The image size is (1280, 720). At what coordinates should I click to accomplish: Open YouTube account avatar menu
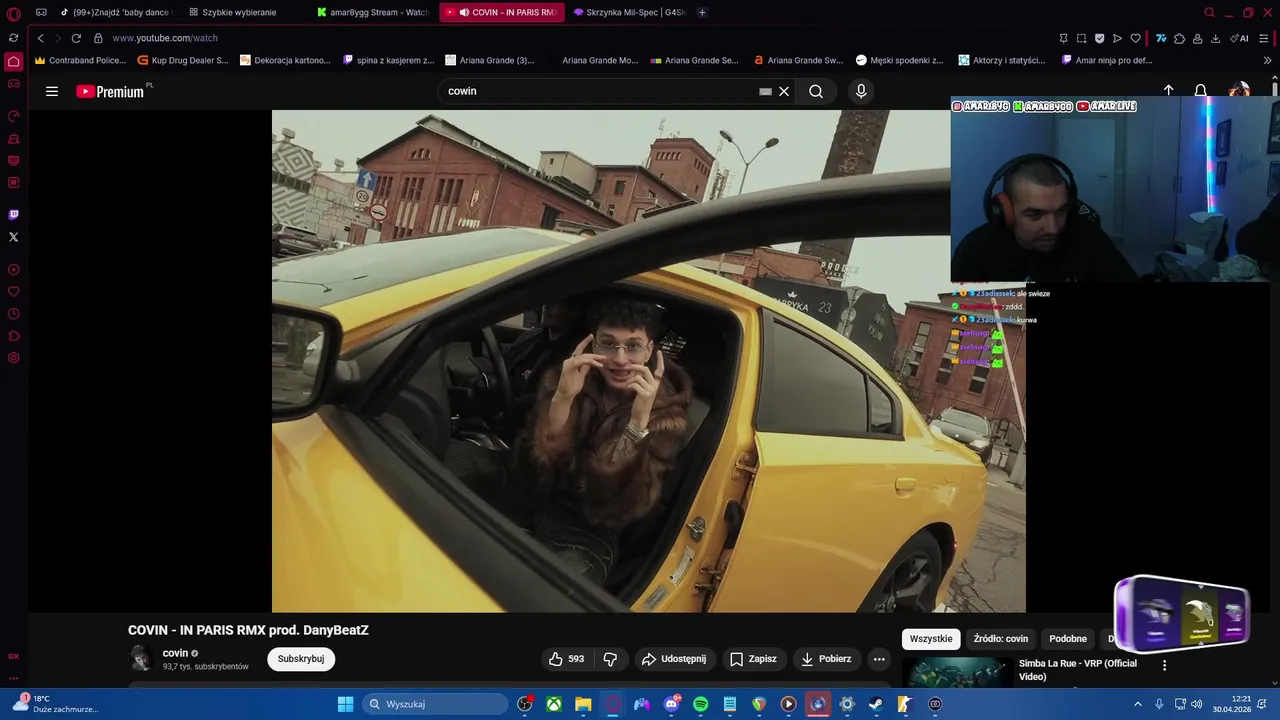point(1239,91)
